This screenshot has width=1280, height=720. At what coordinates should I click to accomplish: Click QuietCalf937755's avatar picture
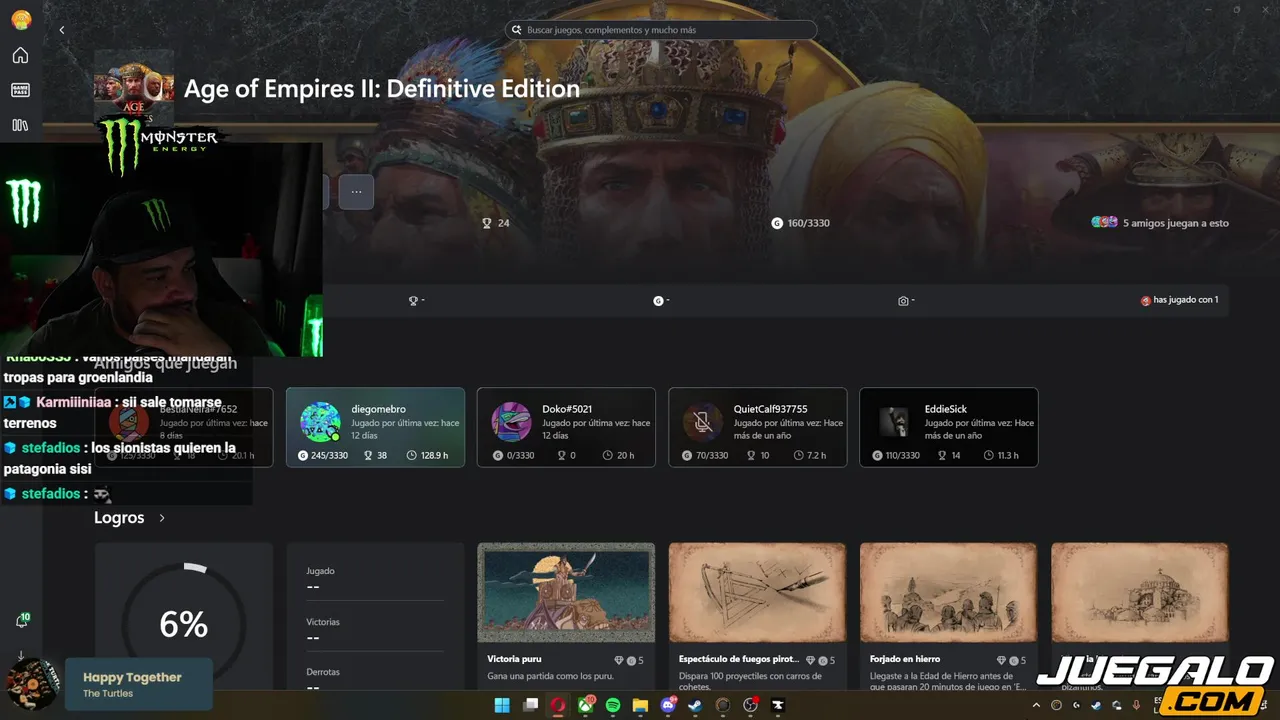point(702,422)
